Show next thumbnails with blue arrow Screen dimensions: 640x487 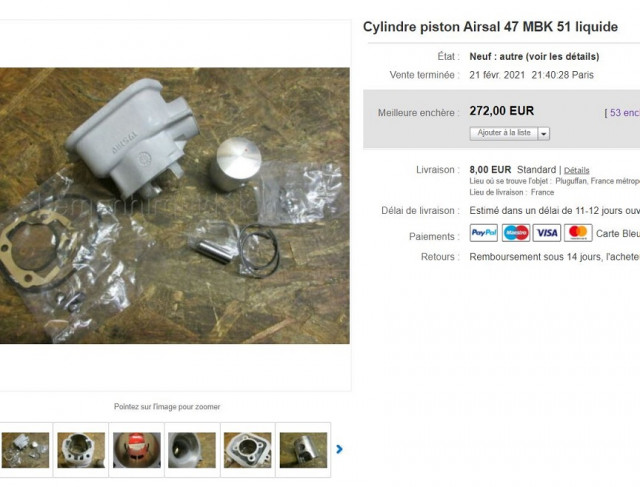tap(339, 449)
